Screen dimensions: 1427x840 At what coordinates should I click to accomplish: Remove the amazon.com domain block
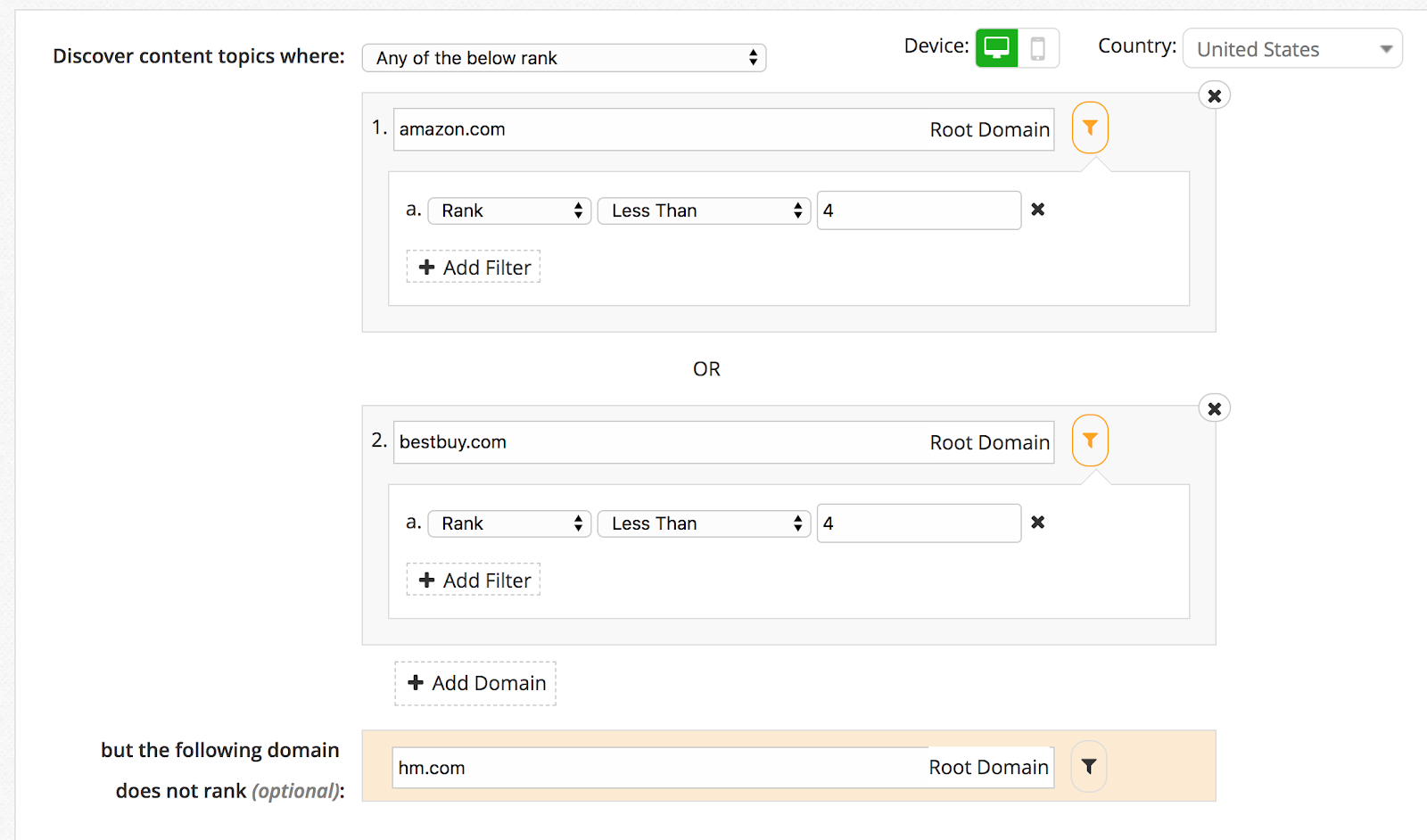pos(1214,96)
